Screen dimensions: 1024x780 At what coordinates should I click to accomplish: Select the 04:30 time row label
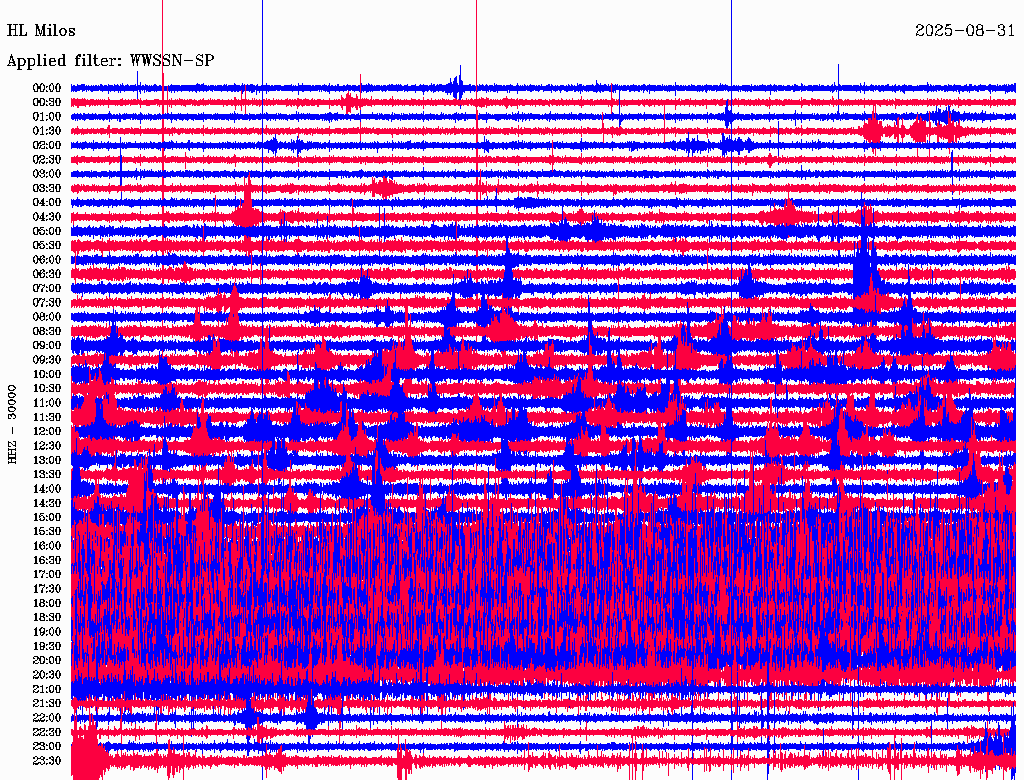tap(47, 217)
